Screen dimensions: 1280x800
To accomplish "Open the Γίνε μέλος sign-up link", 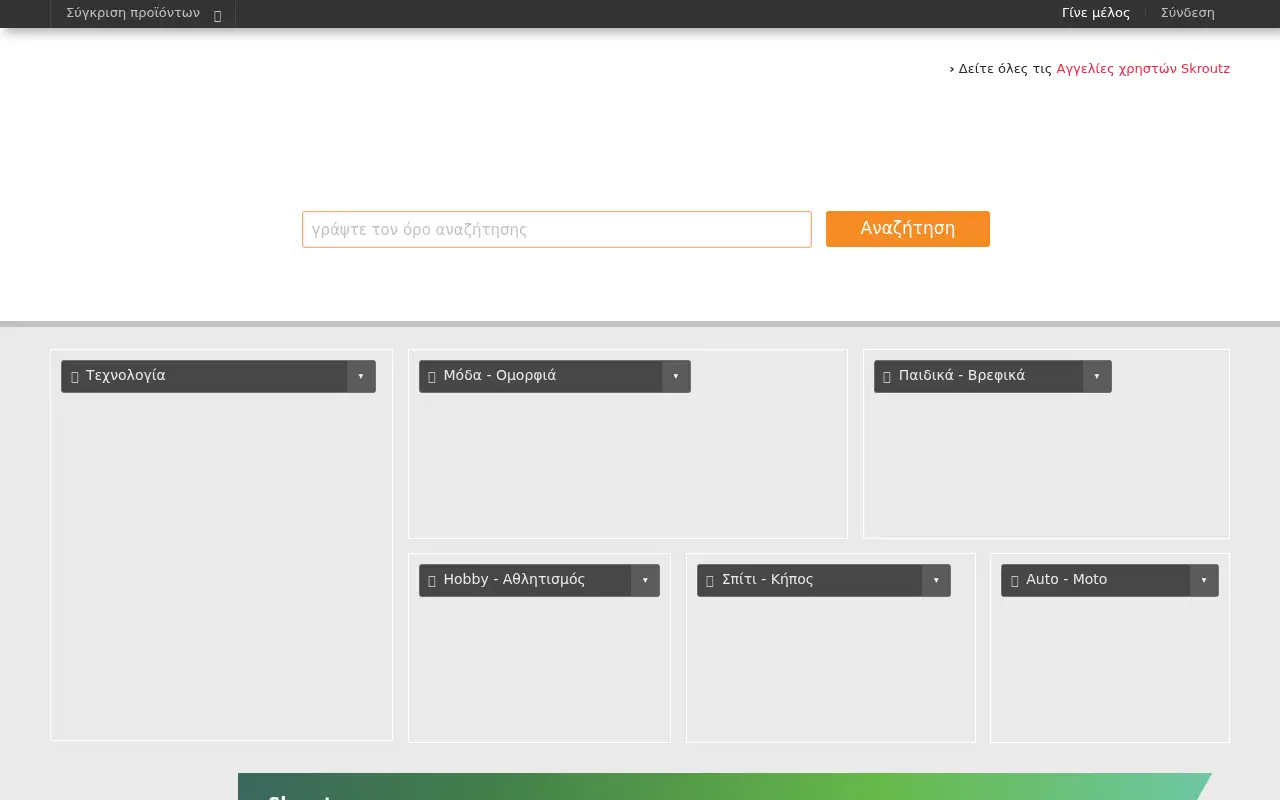I will click(1096, 13).
